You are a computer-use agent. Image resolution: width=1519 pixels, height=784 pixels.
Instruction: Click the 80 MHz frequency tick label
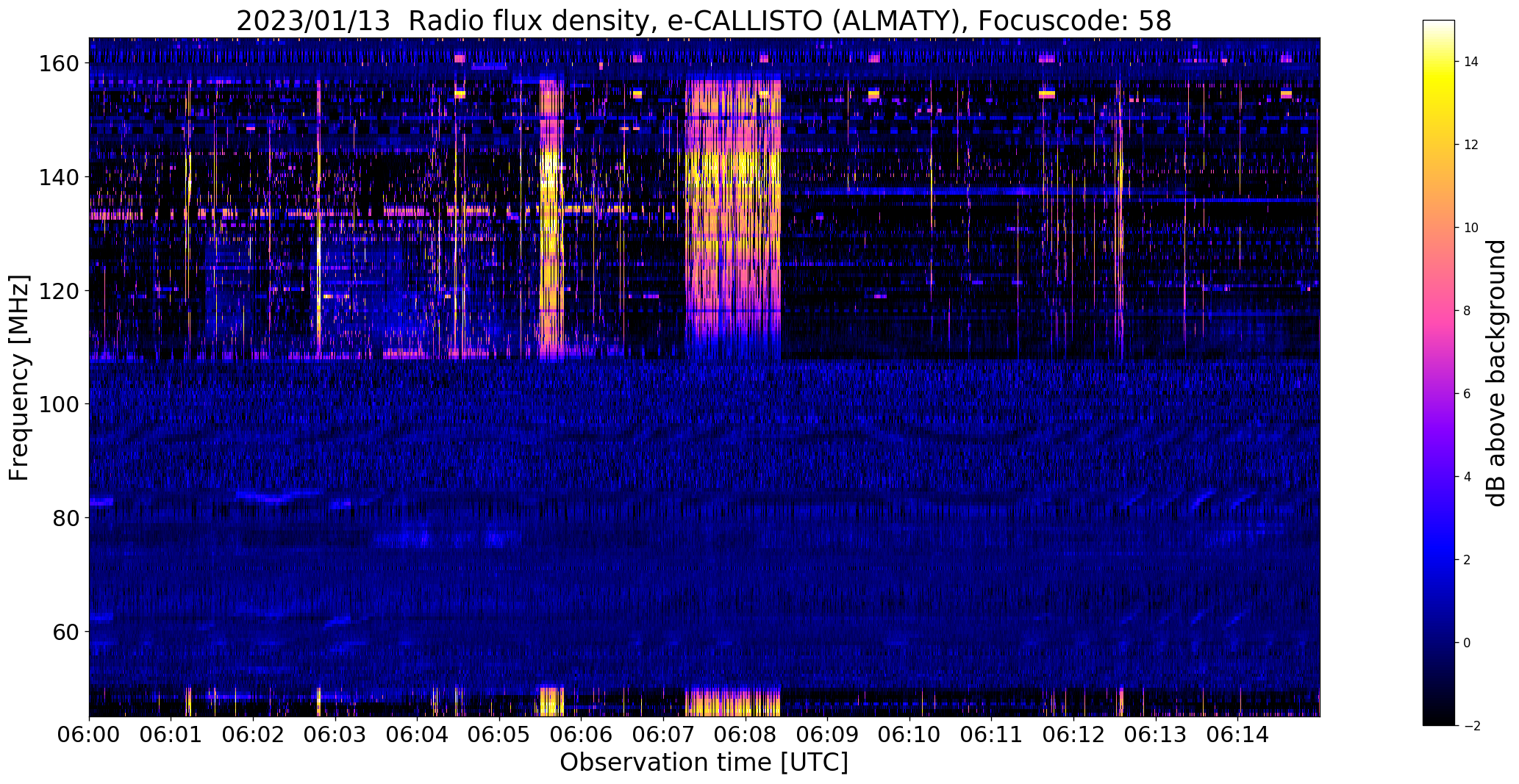(65, 518)
